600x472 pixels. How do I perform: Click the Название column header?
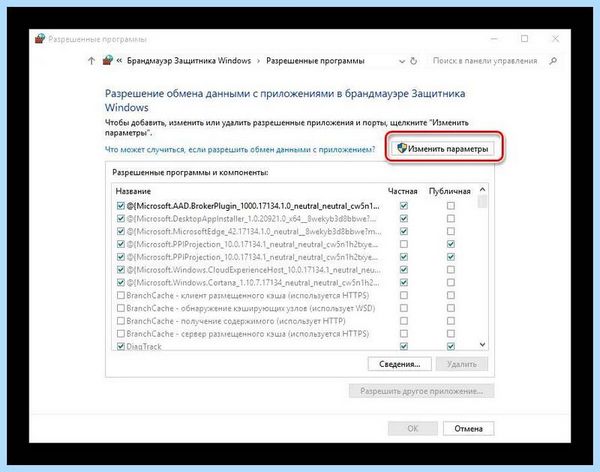tap(133, 191)
